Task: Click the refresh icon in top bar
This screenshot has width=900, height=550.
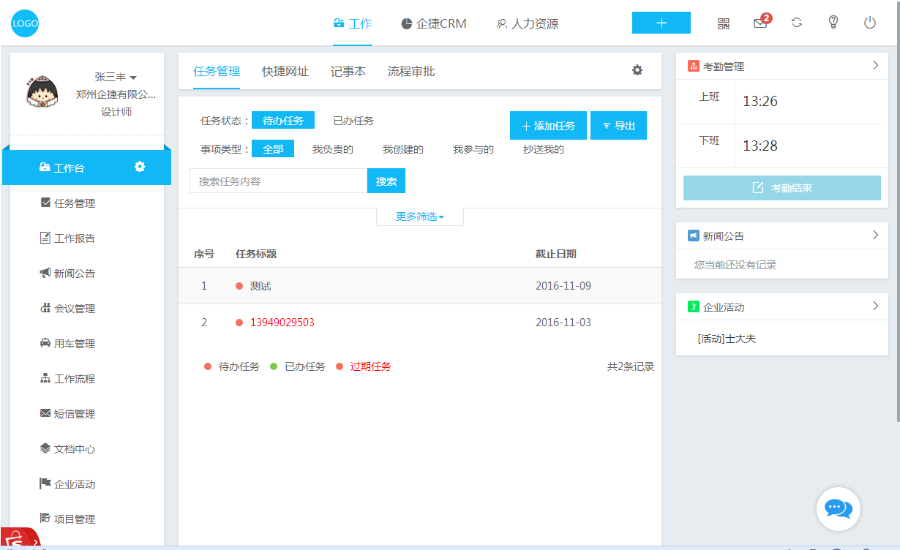Action: [797, 23]
